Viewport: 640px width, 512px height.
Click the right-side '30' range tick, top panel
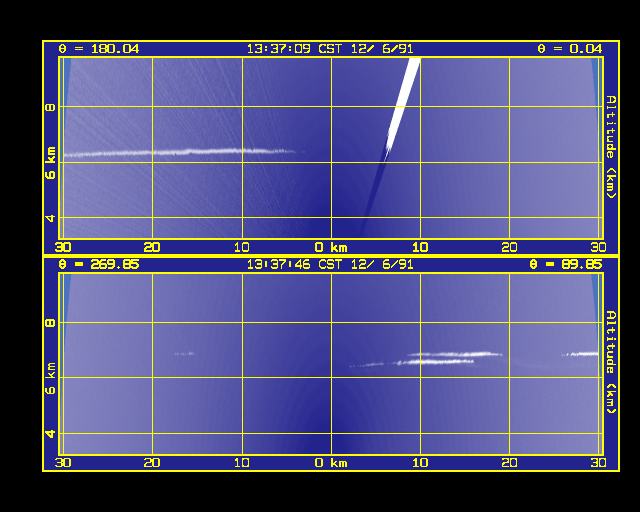(598, 247)
